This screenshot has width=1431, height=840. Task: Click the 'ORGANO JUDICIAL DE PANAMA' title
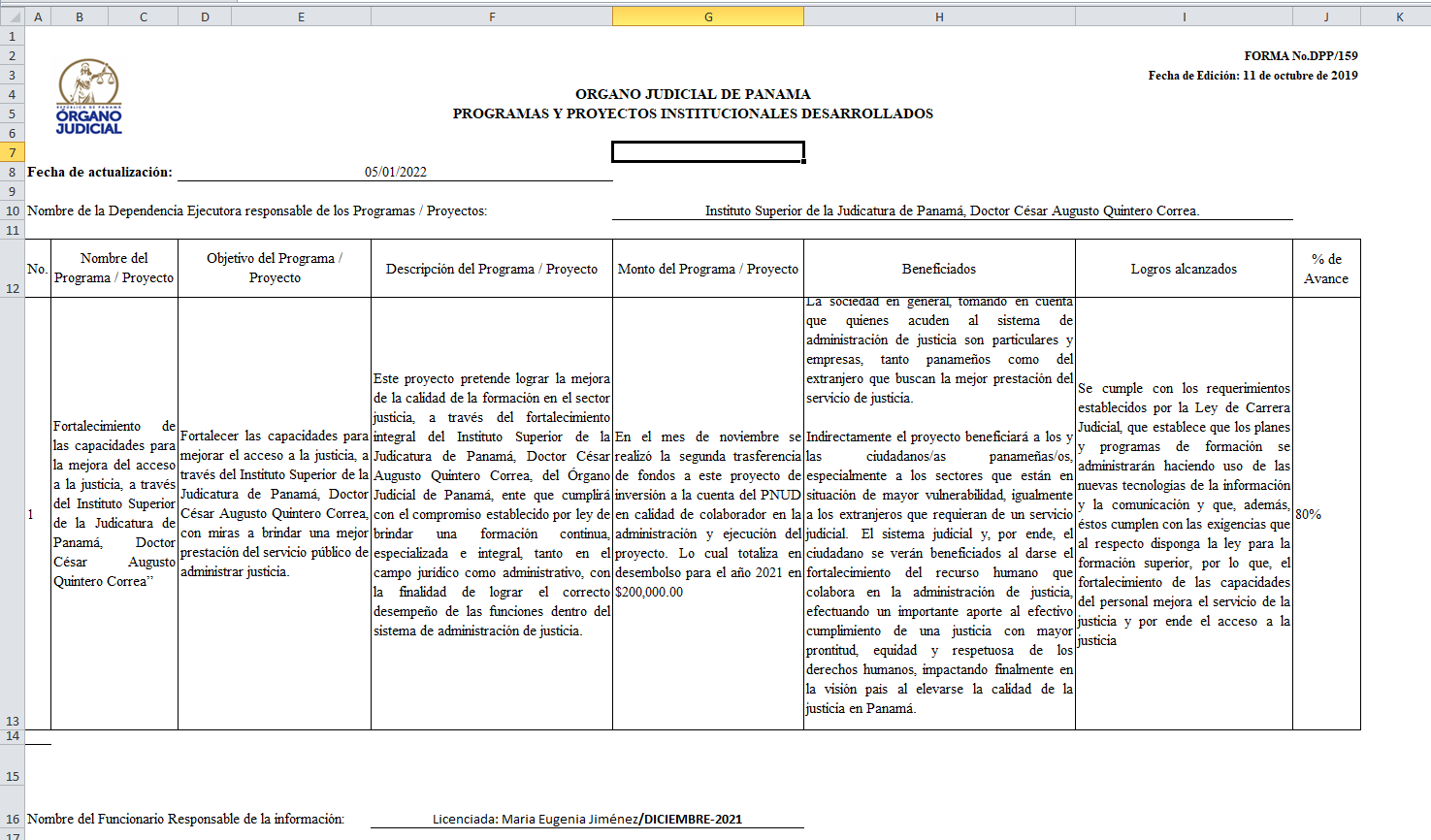click(693, 94)
